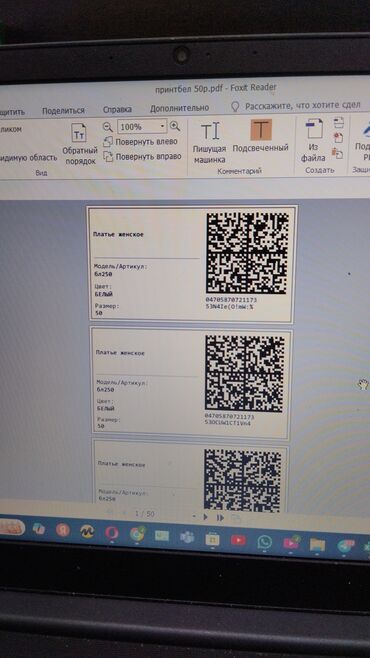This screenshot has width=370, height=658.
Task: Select the Пишущая машинка typewriter tool
Action: (x=209, y=143)
